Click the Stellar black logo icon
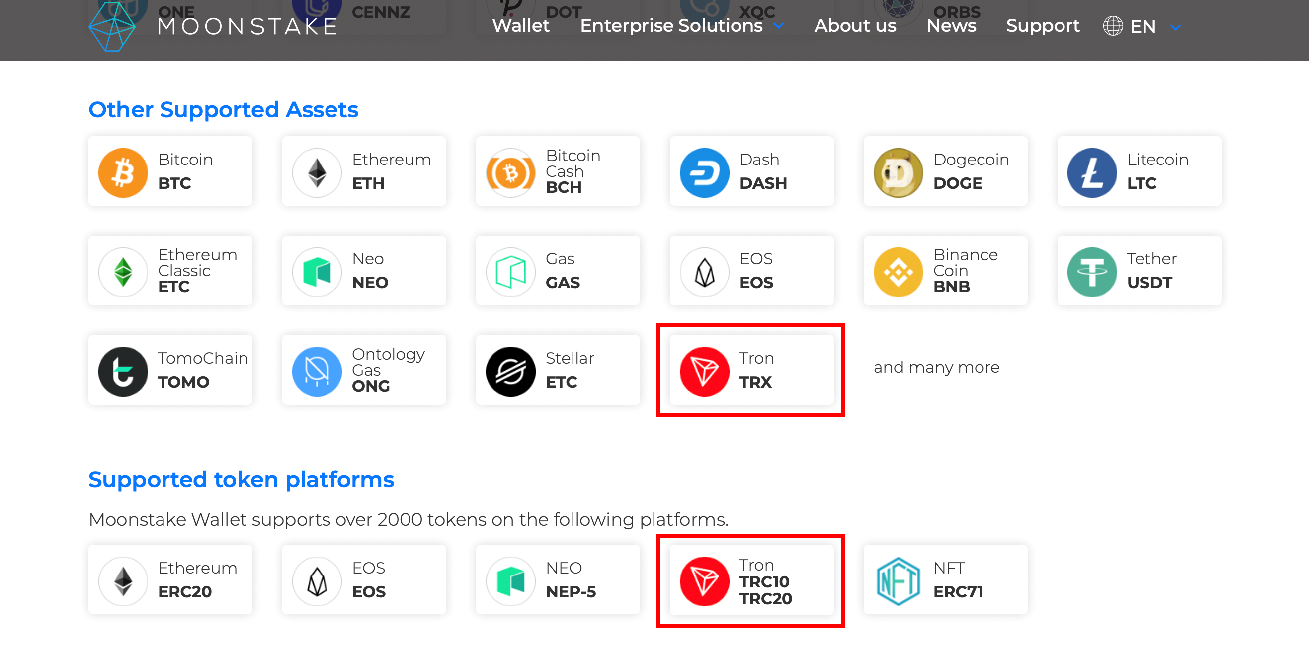Screen dimensions: 1310x658 (511, 371)
